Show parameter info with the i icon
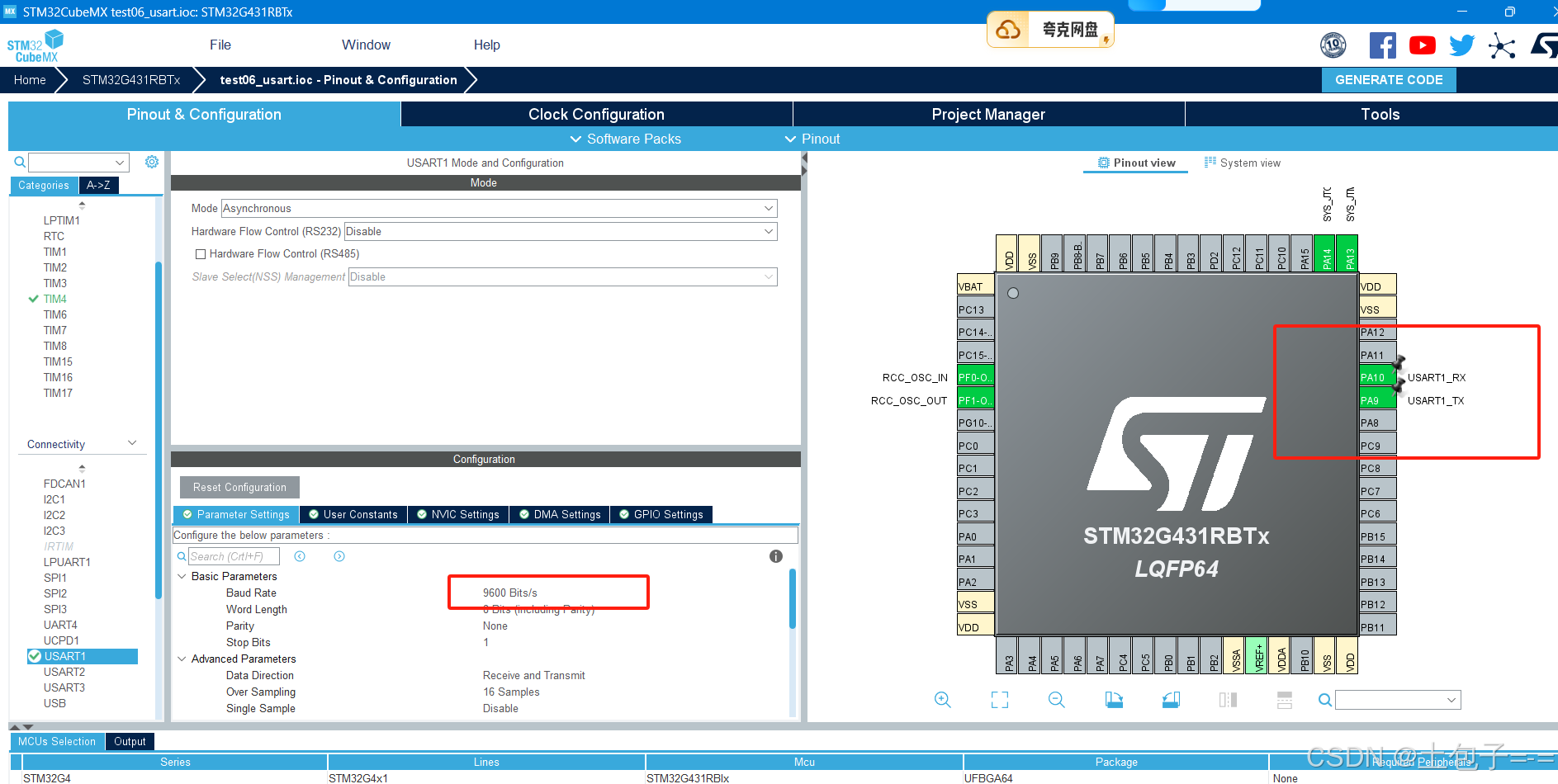This screenshot has width=1558, height=784. (x=775, y=556)
